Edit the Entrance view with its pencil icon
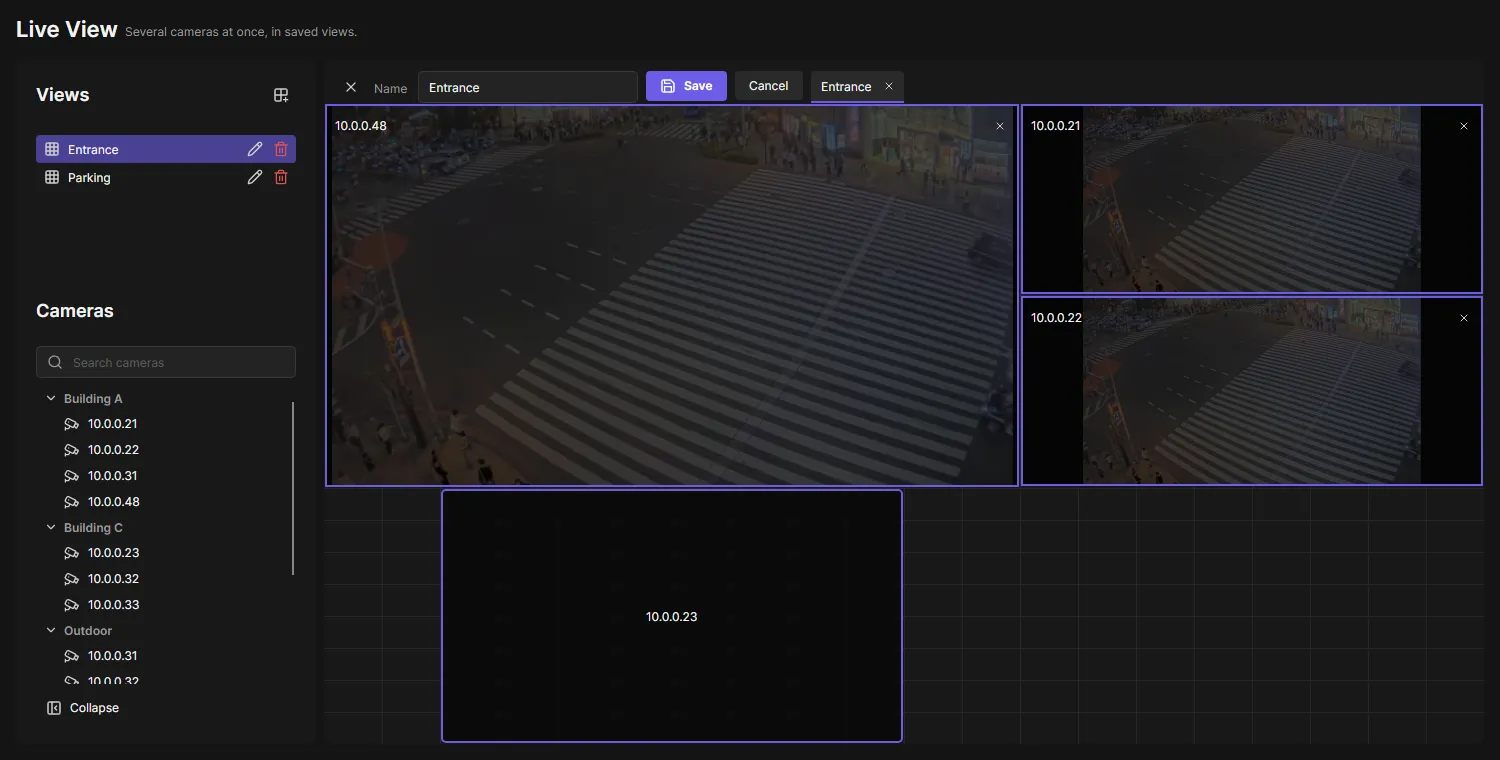This screenshot has width=1500, height=760. coord(255,149)
